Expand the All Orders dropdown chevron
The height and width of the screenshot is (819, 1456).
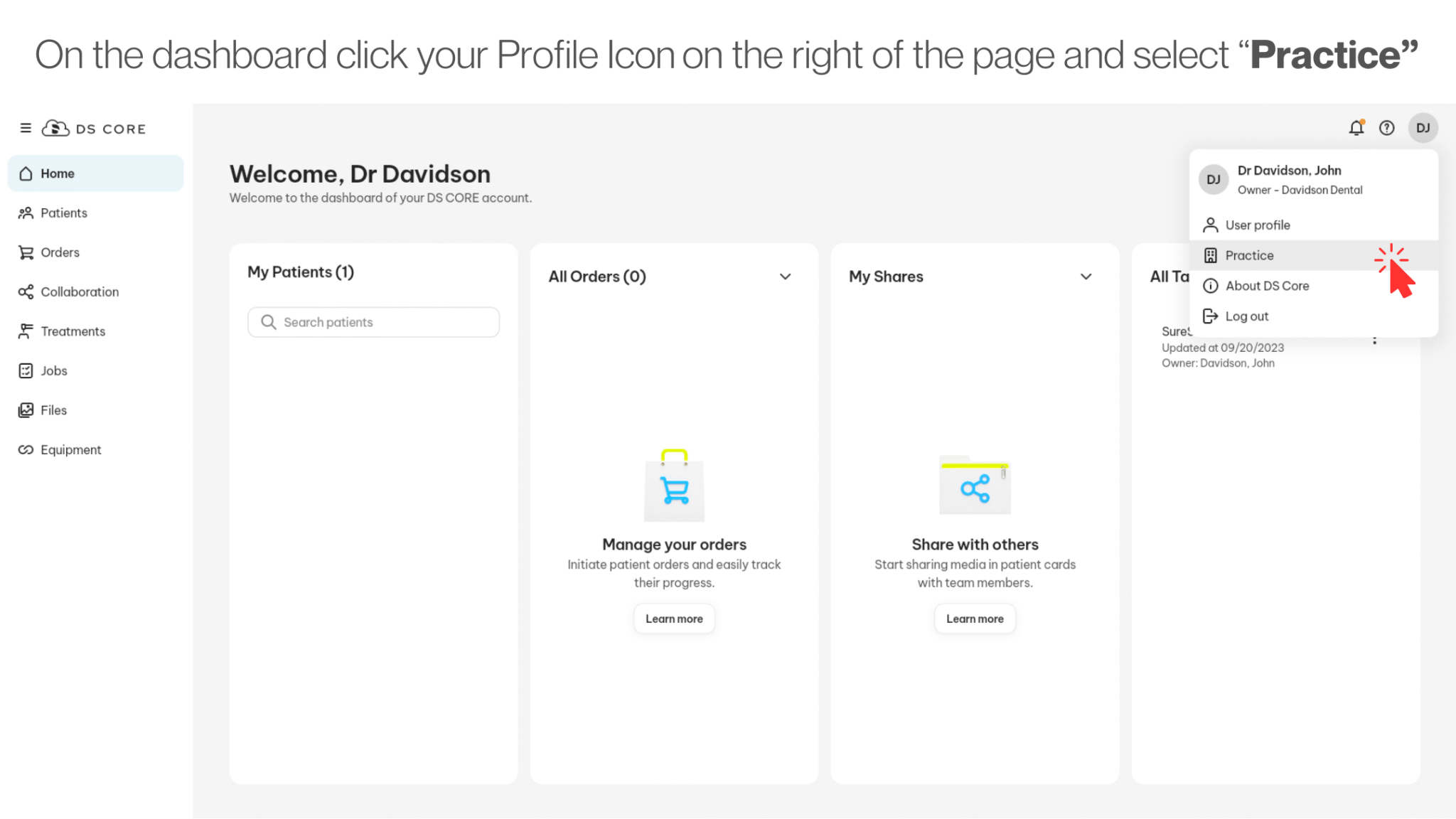click(x=785, y=277)
